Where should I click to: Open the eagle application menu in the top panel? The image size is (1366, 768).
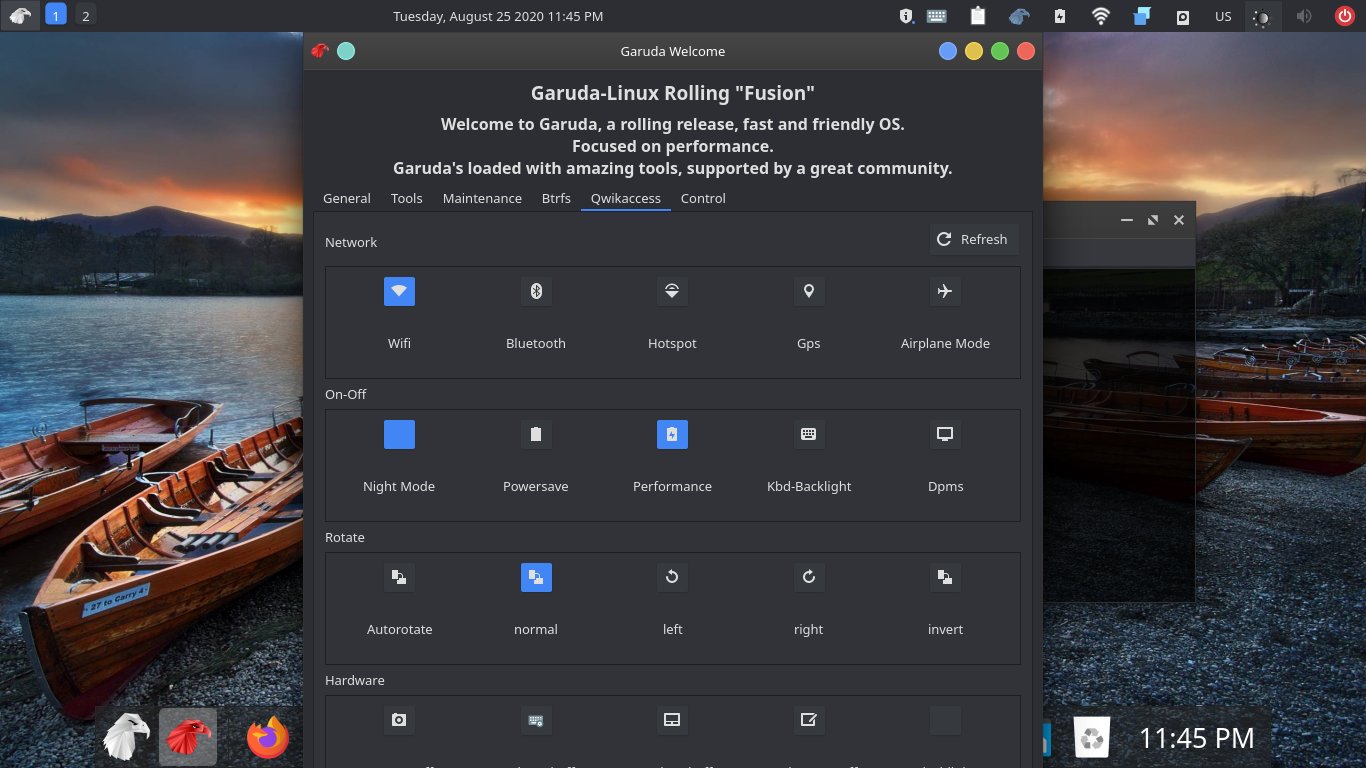coord(20,16)
